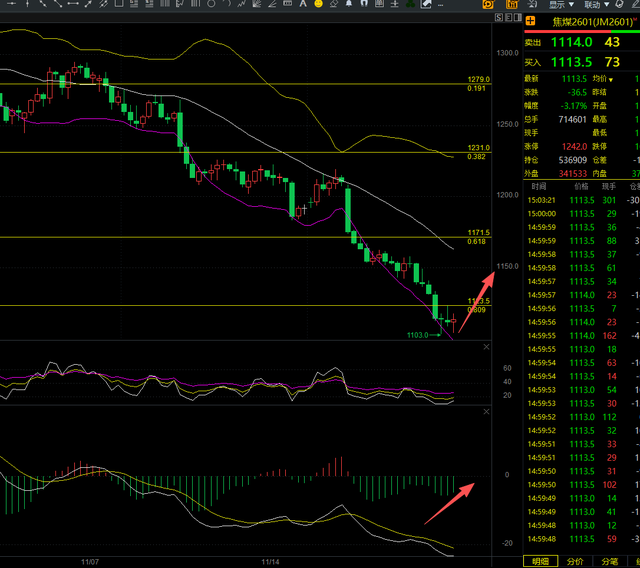Viewport: 640px width, 568px height.
Task: Click the 涨停 value 1242.0
Action: 574,146
